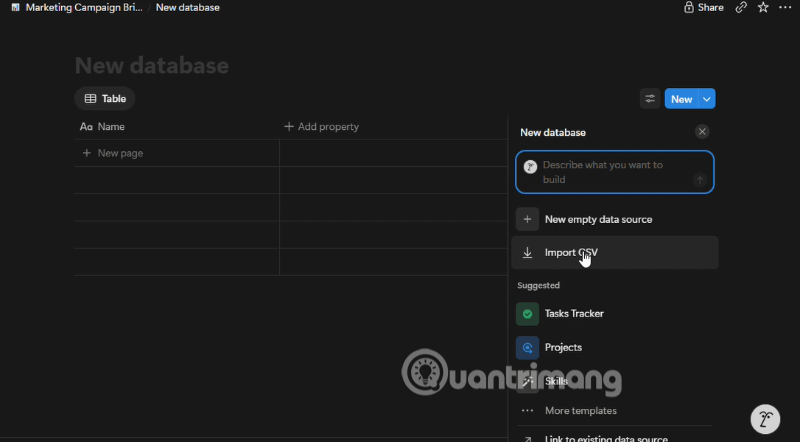Open More templates

(614, 411)
